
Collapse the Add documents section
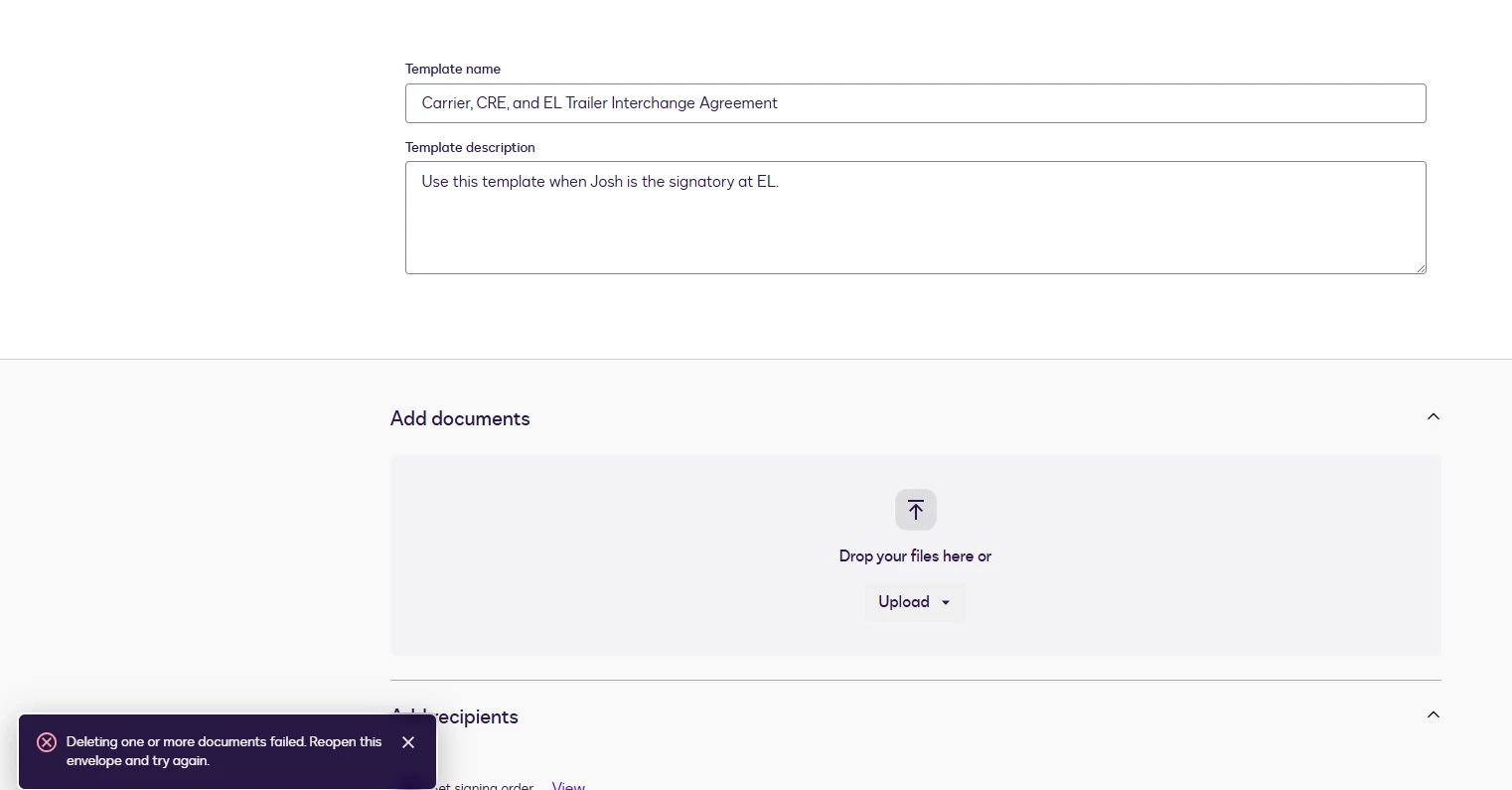point(1433,417)
